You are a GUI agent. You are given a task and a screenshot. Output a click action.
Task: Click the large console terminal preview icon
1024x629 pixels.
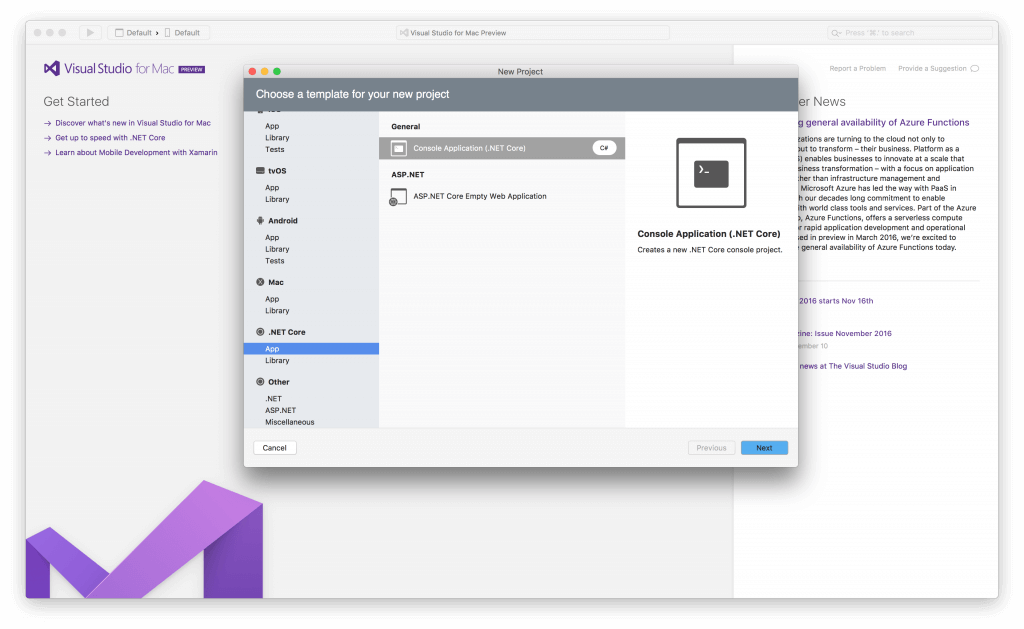click(711, 173)
